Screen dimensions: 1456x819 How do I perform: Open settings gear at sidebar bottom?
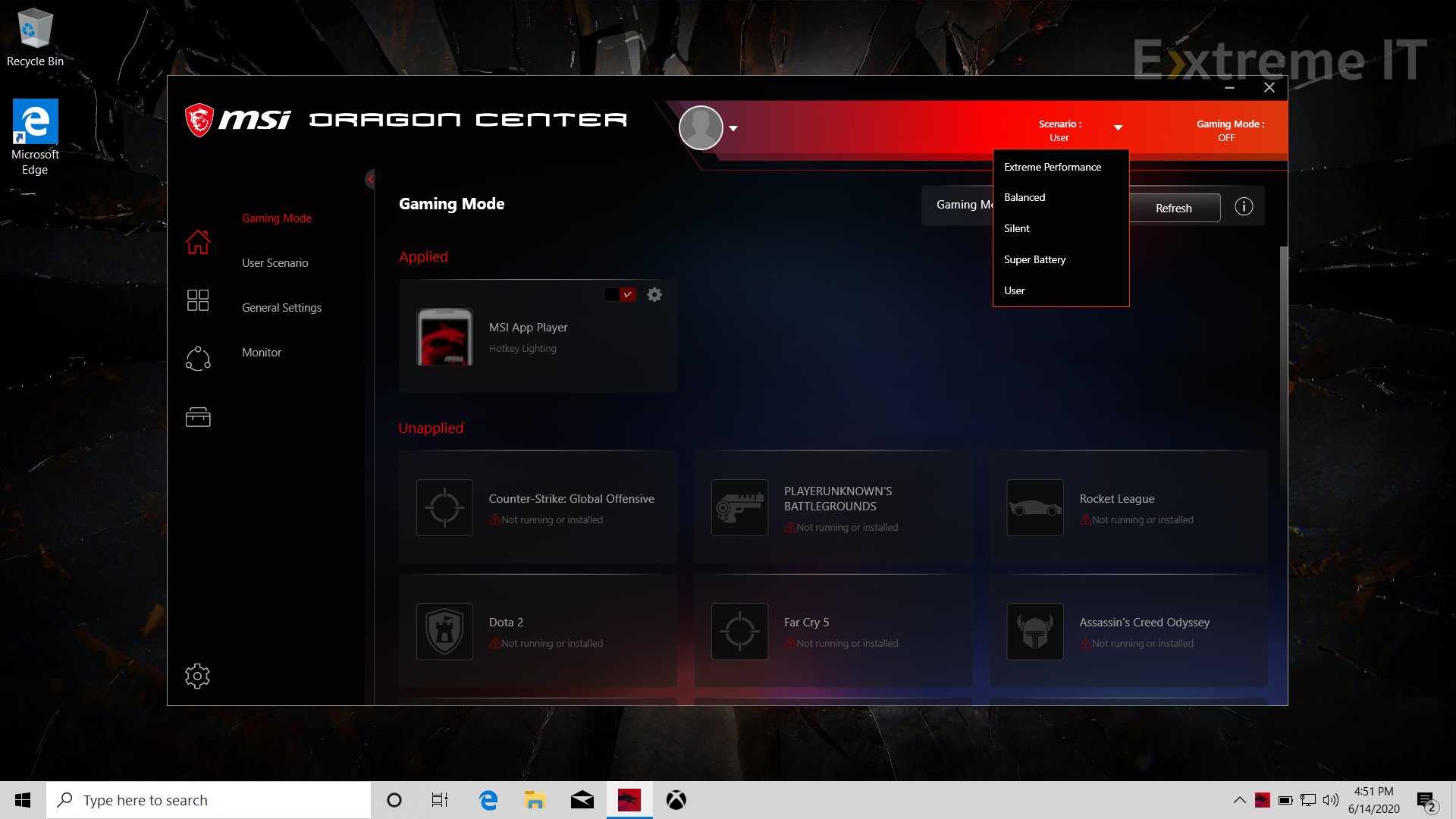pos(197,676)
